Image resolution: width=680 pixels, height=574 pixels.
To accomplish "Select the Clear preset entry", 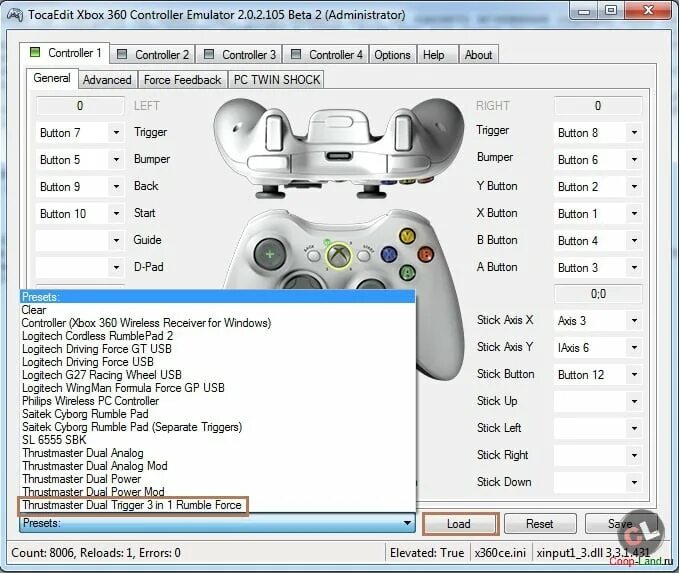I will click(x=217, y=310).
